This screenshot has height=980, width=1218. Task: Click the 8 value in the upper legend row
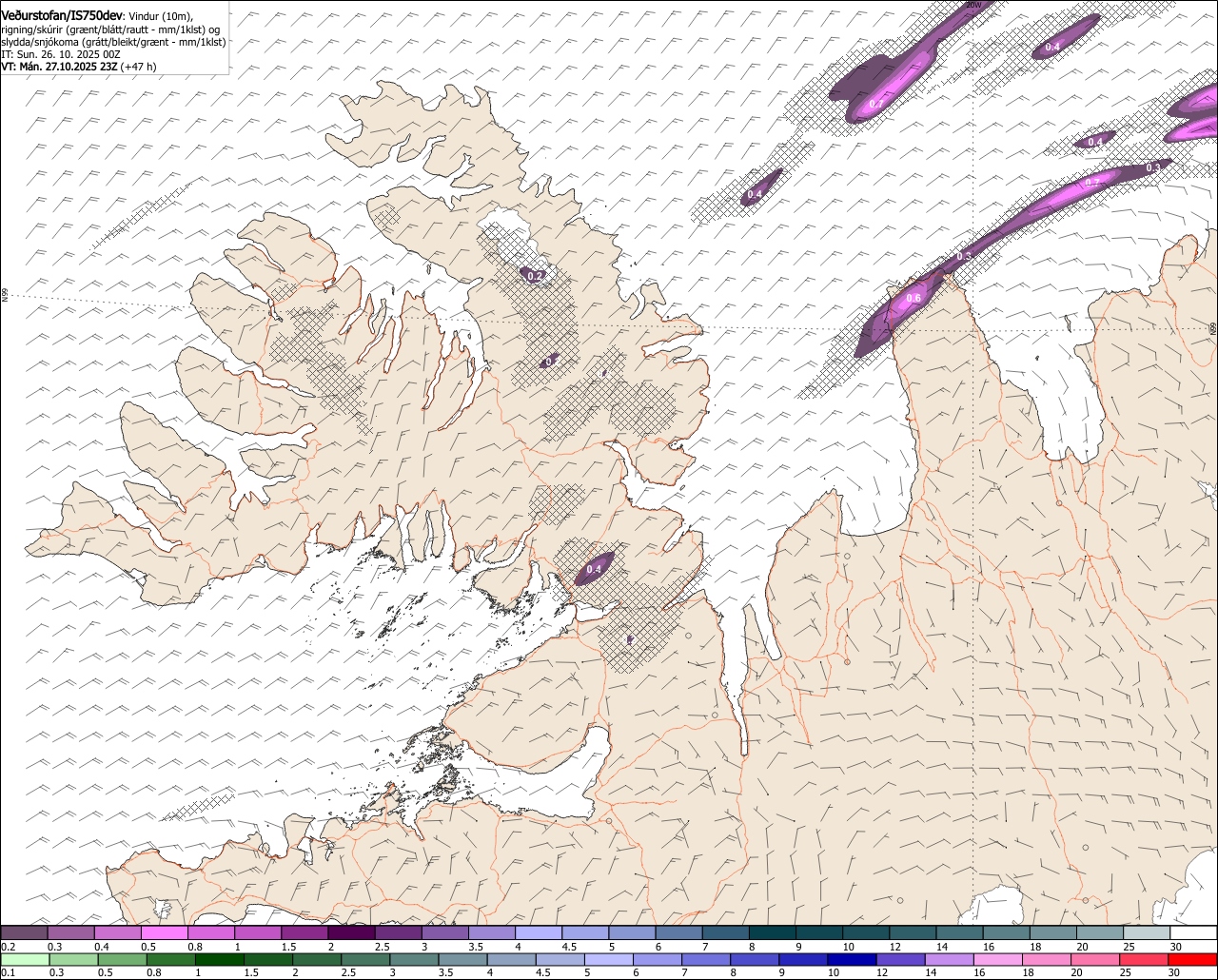click(751, 947)
